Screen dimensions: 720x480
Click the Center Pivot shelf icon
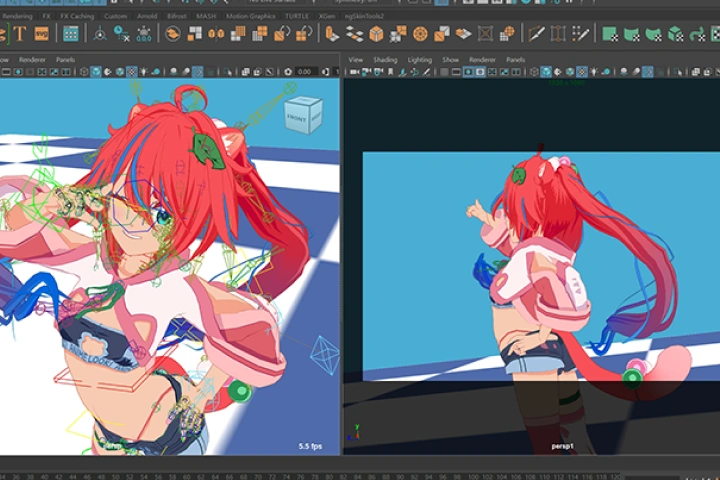coord(100,34)
